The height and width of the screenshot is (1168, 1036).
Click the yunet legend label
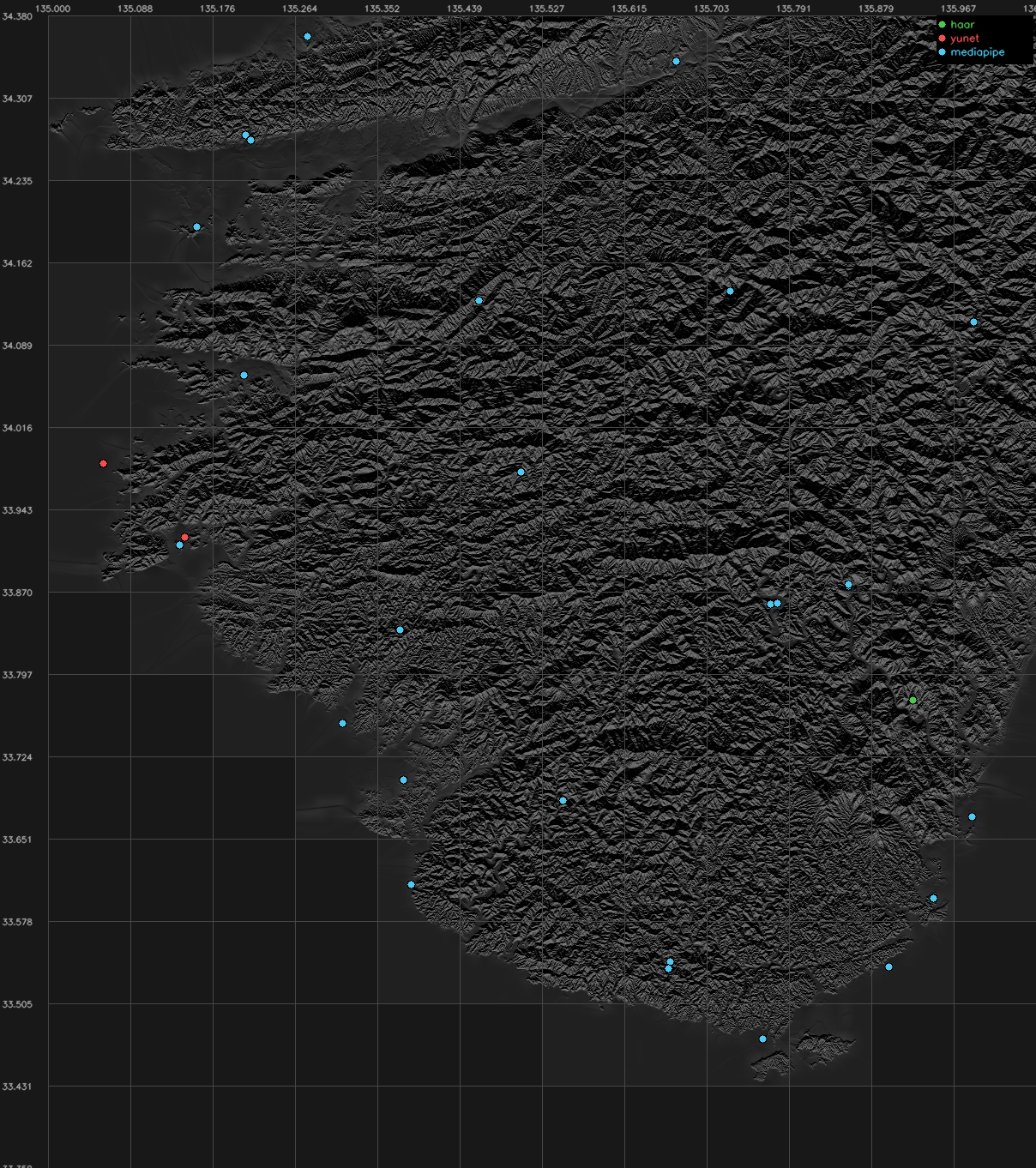[965, 39]
